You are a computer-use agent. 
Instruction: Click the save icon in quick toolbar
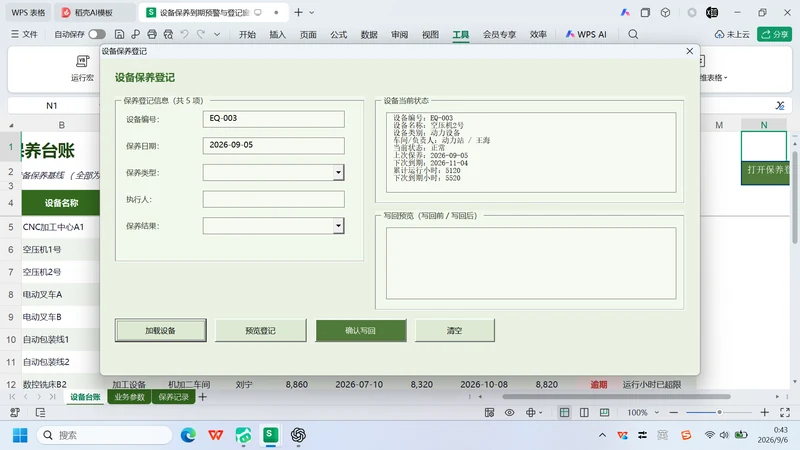[119, 34]
